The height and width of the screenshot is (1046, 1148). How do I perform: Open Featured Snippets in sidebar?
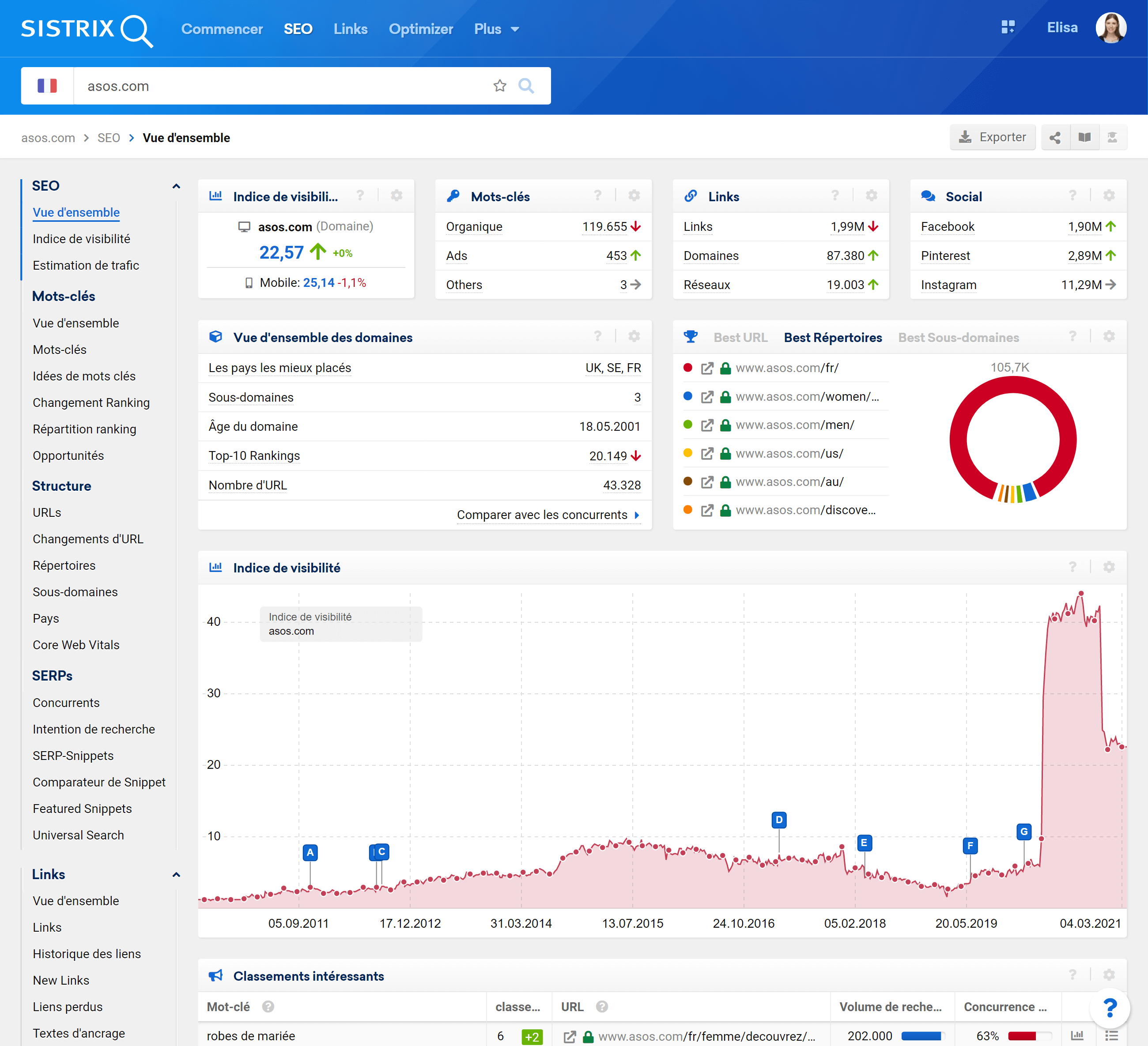pos(82,809)
